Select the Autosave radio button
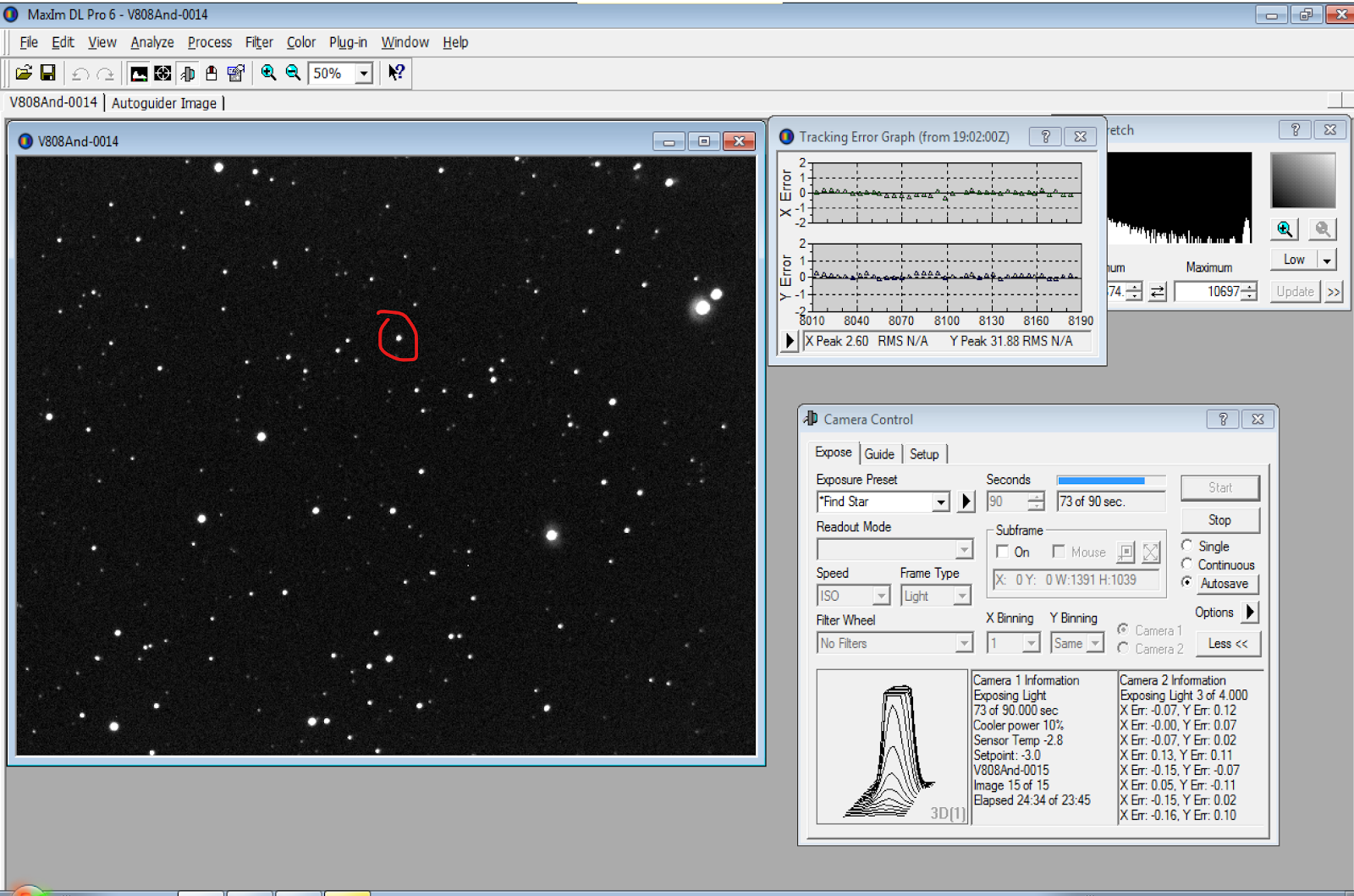1354x896 pixels. click(x=1187, y=583)
